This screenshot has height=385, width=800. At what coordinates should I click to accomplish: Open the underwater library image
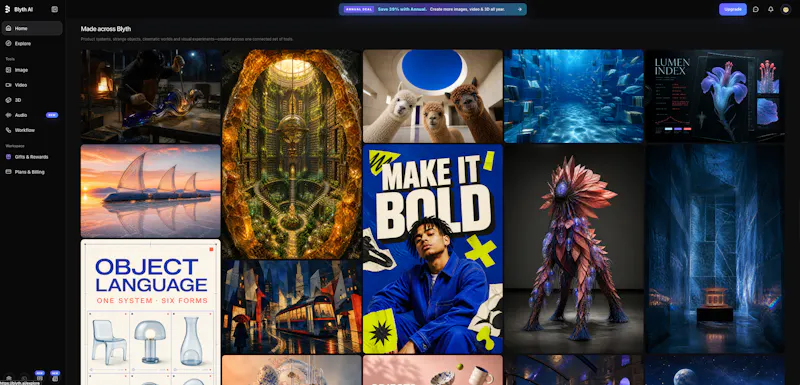[x=574, y=96]
